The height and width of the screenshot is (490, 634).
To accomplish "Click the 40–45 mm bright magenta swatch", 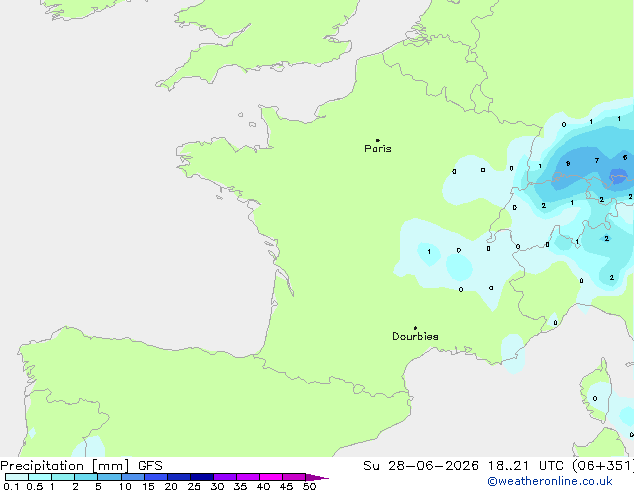I will [271, 477].
